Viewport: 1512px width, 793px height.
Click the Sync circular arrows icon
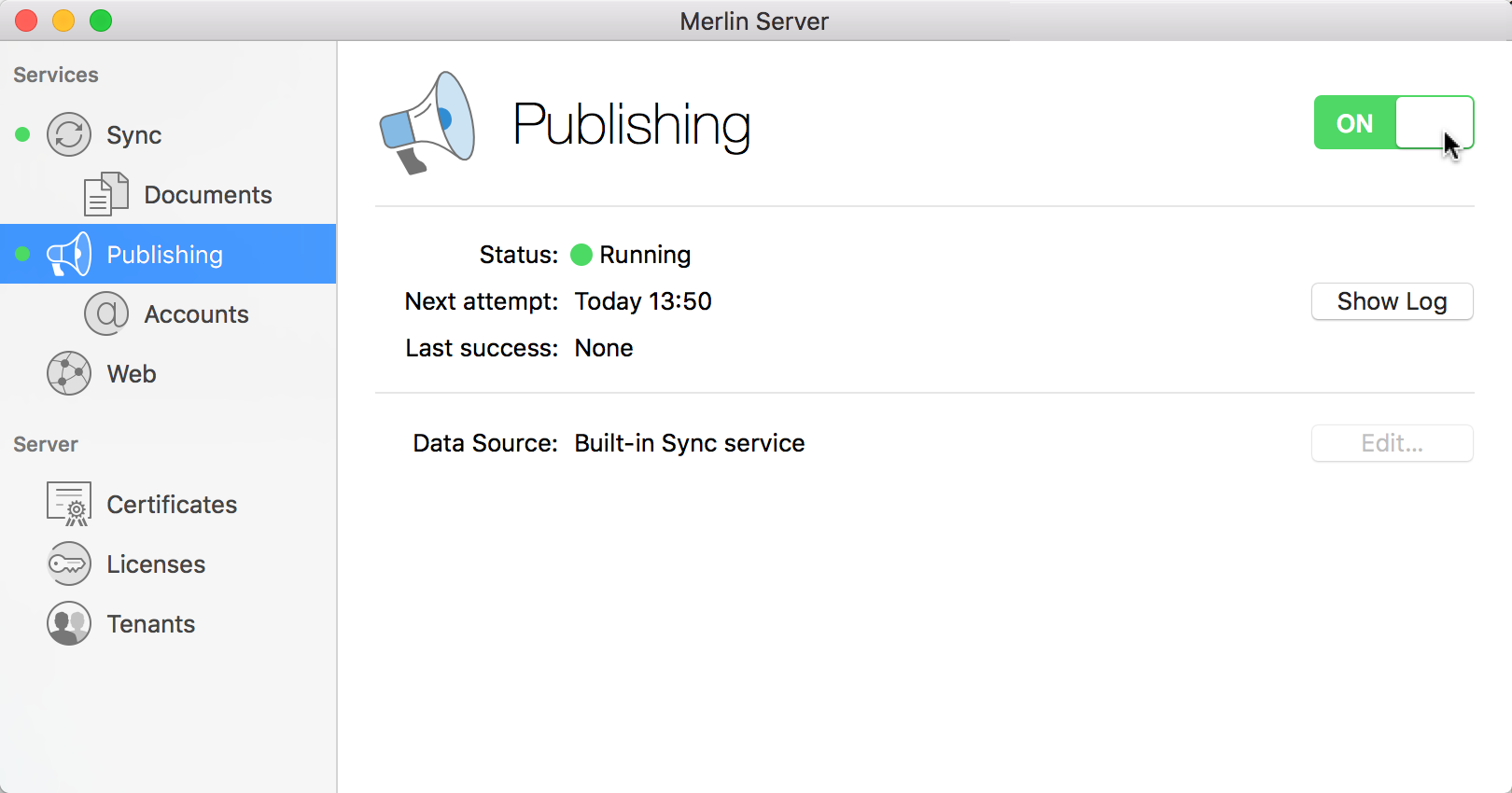pyautogui.click(x=69, y=134)
